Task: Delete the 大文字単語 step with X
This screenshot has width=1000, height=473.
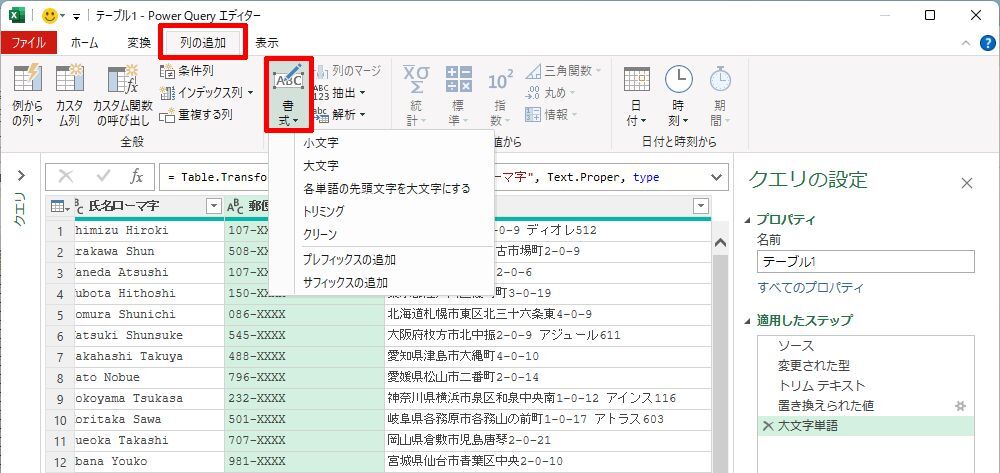Action: (767, 425)
